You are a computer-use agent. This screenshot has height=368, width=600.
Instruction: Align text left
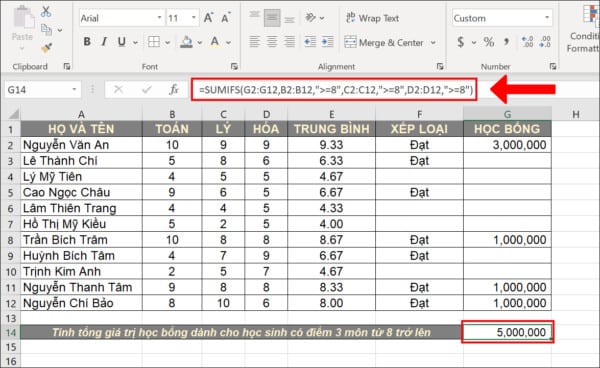point(255,42)
